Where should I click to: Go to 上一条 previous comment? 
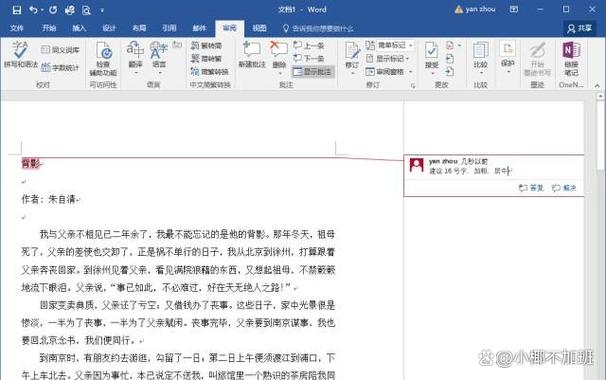(308, 46)
